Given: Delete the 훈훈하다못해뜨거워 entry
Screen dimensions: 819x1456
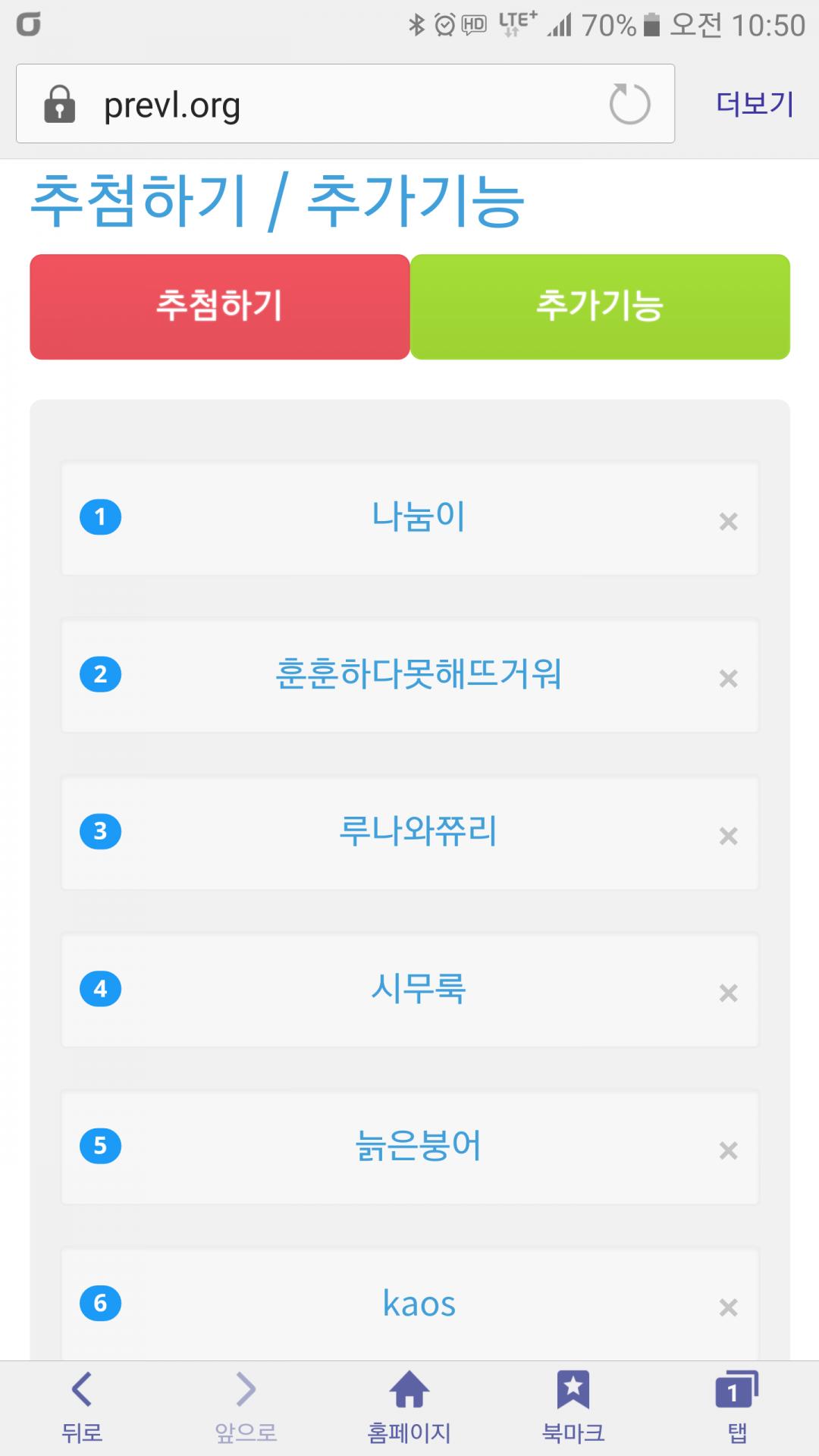Looking at the screenshot, I should (728, 678).
